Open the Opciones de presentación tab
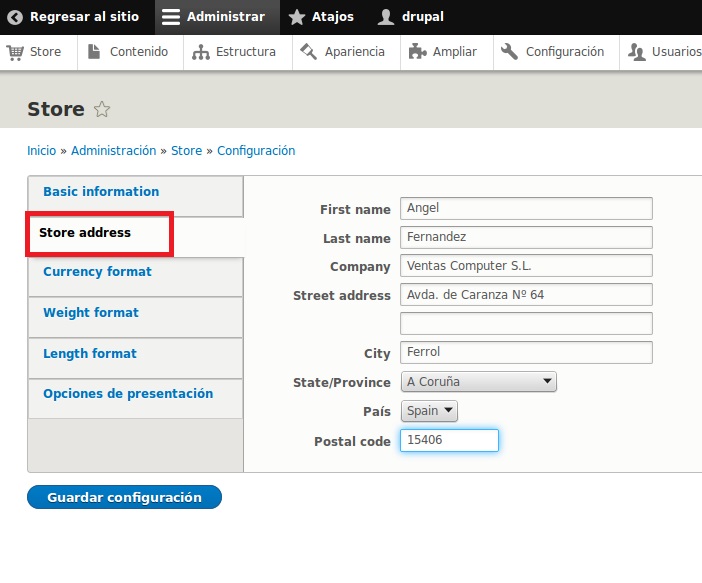 128,394
